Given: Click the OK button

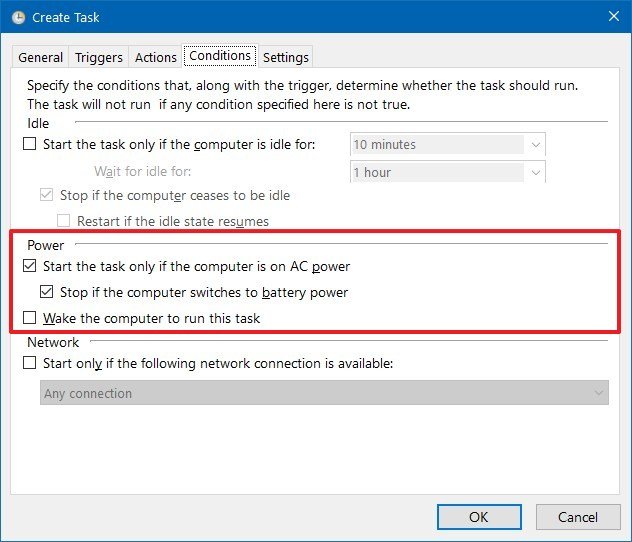Looking at the screenshot, I should point(479,517).
